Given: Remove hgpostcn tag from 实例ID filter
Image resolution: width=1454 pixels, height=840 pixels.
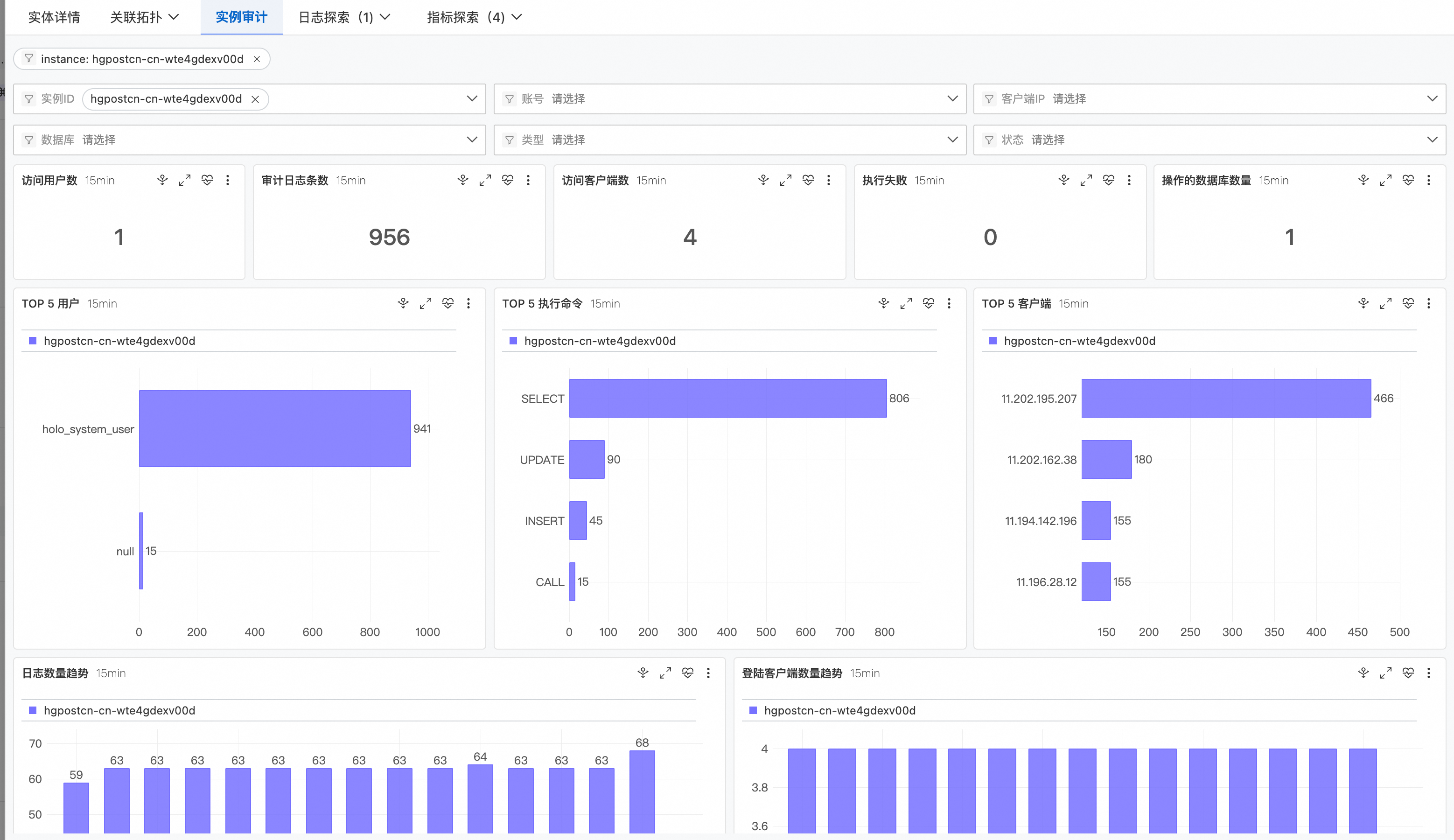Looking at the screenshot, I should [x=255, y=99].
